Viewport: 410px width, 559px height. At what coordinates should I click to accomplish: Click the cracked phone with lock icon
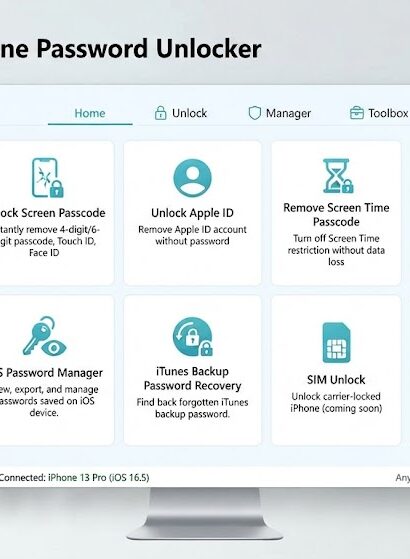[48, 178]
